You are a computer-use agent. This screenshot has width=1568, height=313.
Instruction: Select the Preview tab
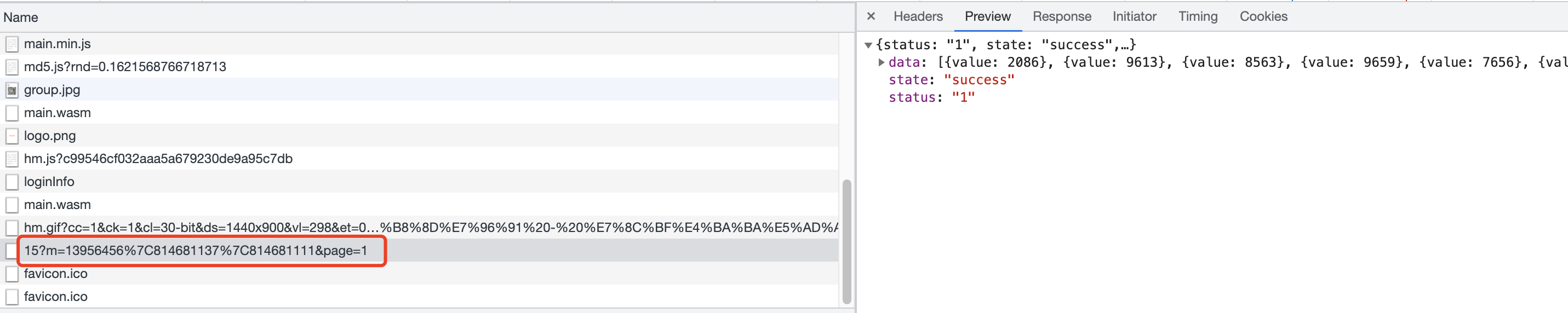tap(987, 16)
